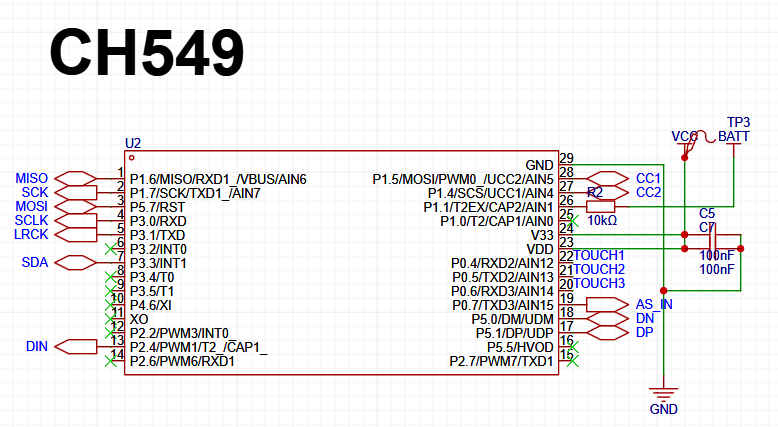Click the pin 1 marker circle of U2
This screenshot has width=778, height=427.
[x=131, y=158]
